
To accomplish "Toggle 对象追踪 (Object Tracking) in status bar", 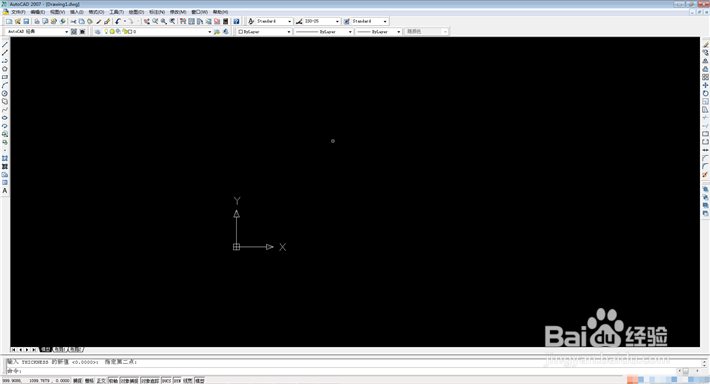I will [x=150, y=381].
